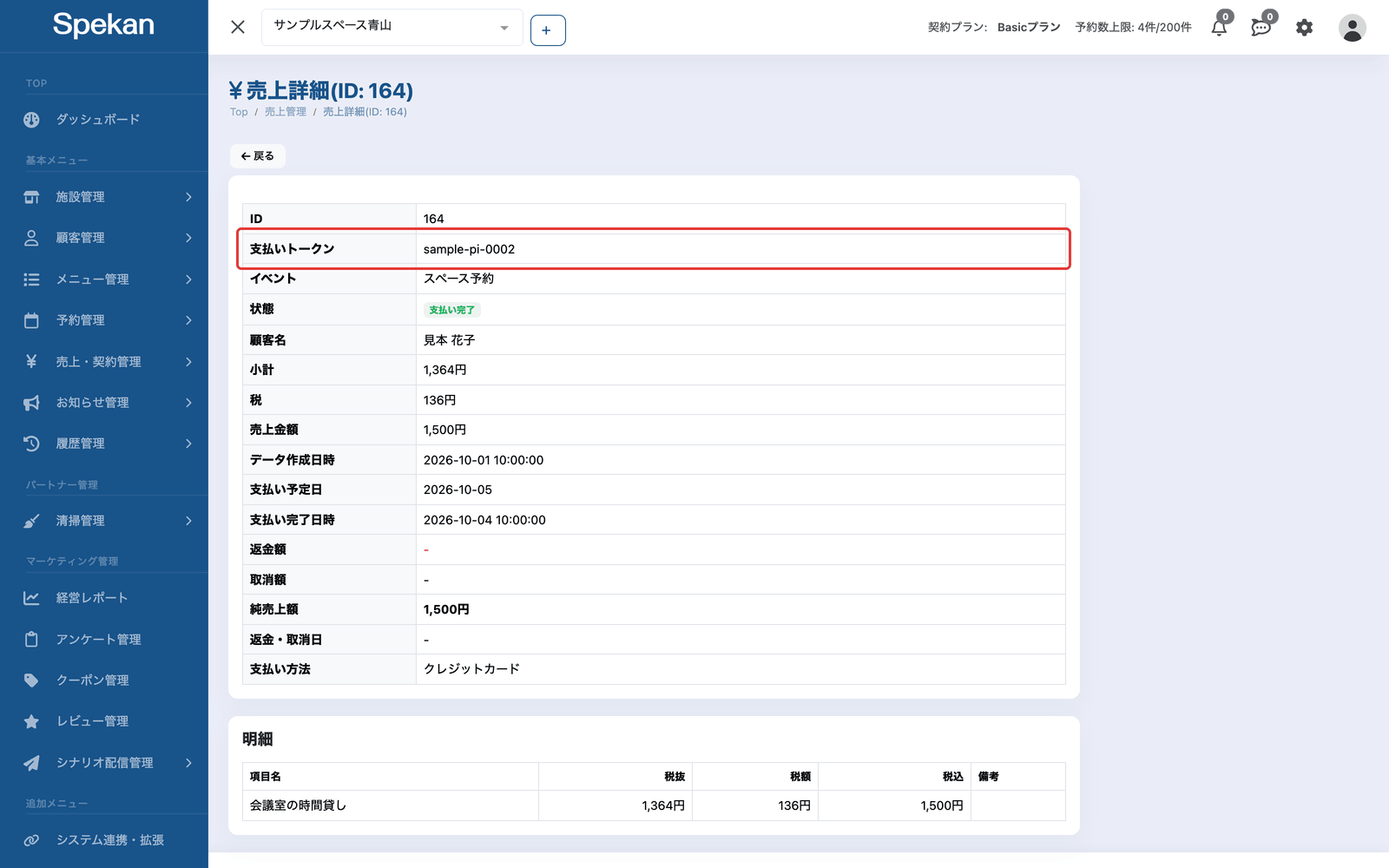
Task: Expand the 顧客管理 submenu chevron
Action: pyautogui.click(x=188, y=238)
